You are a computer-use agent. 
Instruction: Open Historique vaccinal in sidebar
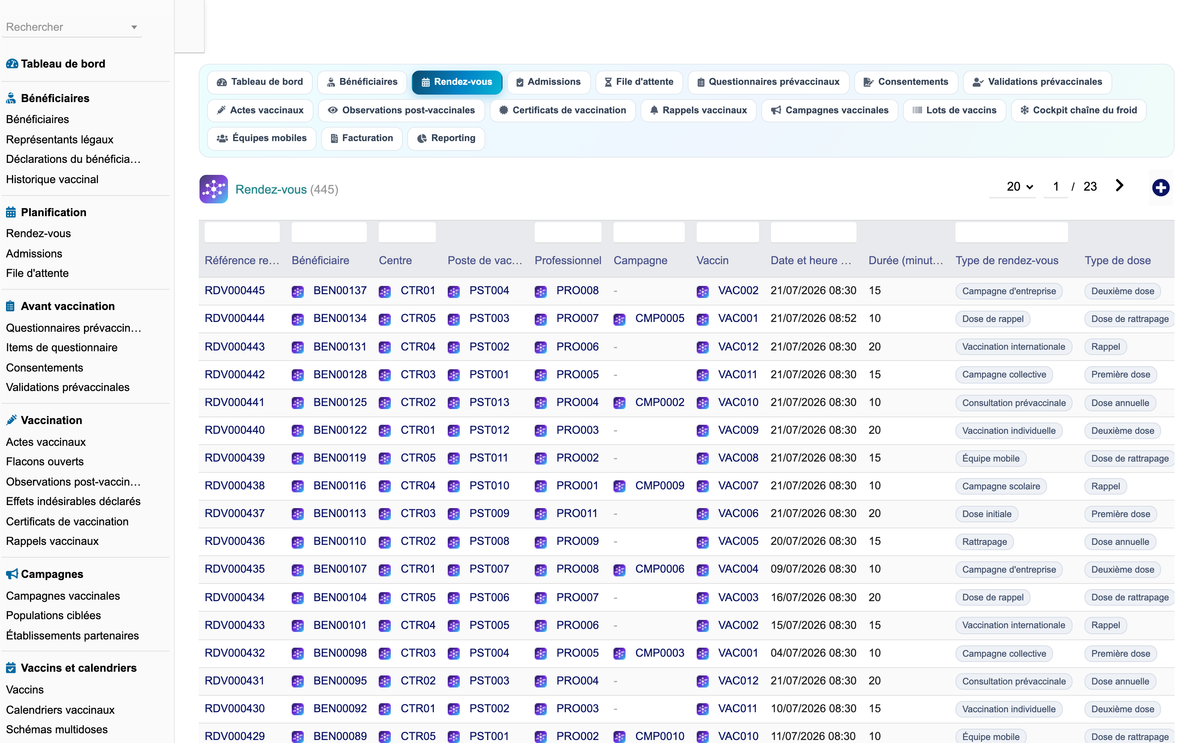click(x=52, y=180)
